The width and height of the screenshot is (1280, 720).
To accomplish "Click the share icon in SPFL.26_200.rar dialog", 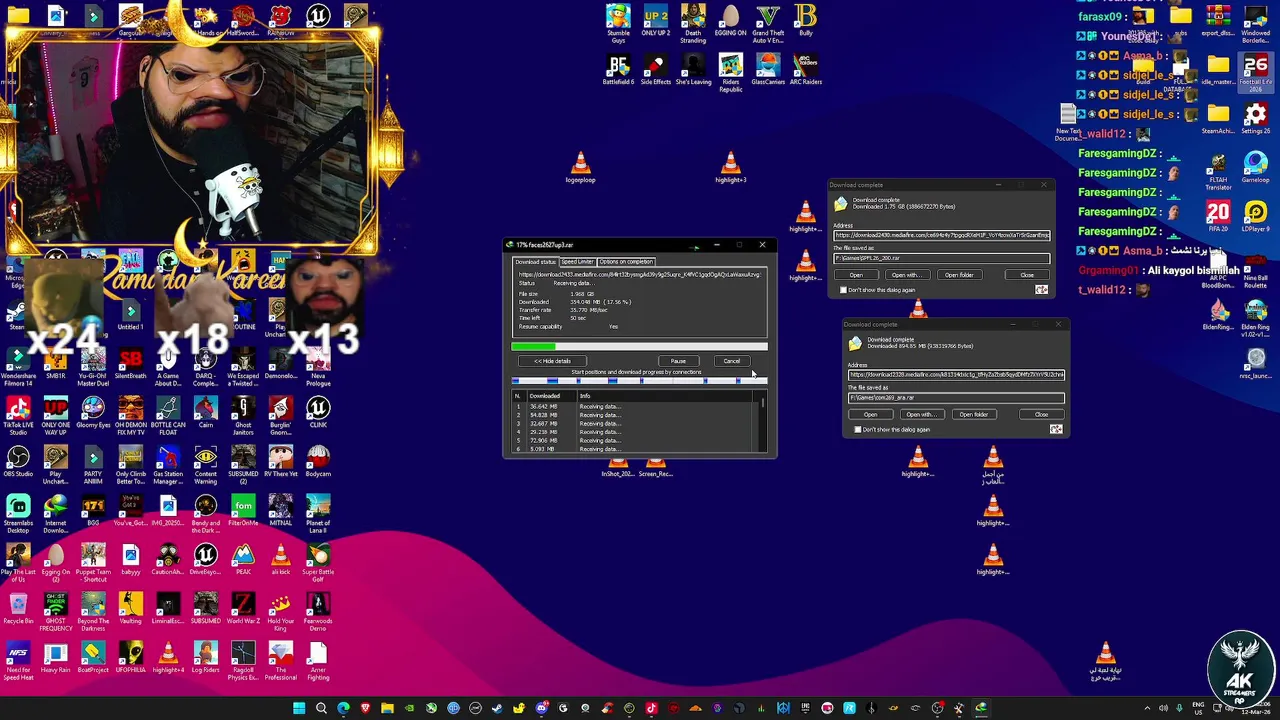I will (x=1041, y=290).
